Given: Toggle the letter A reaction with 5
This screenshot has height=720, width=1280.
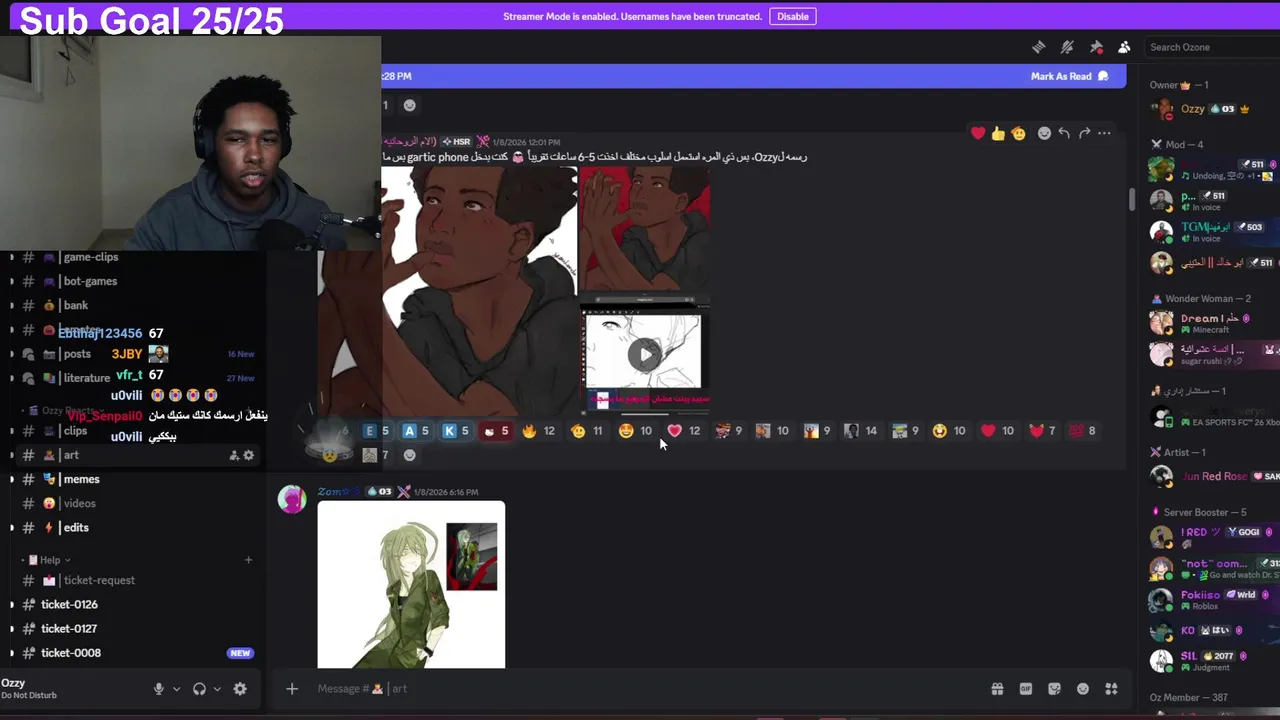Looking at the screenshot, I should 416,431.
